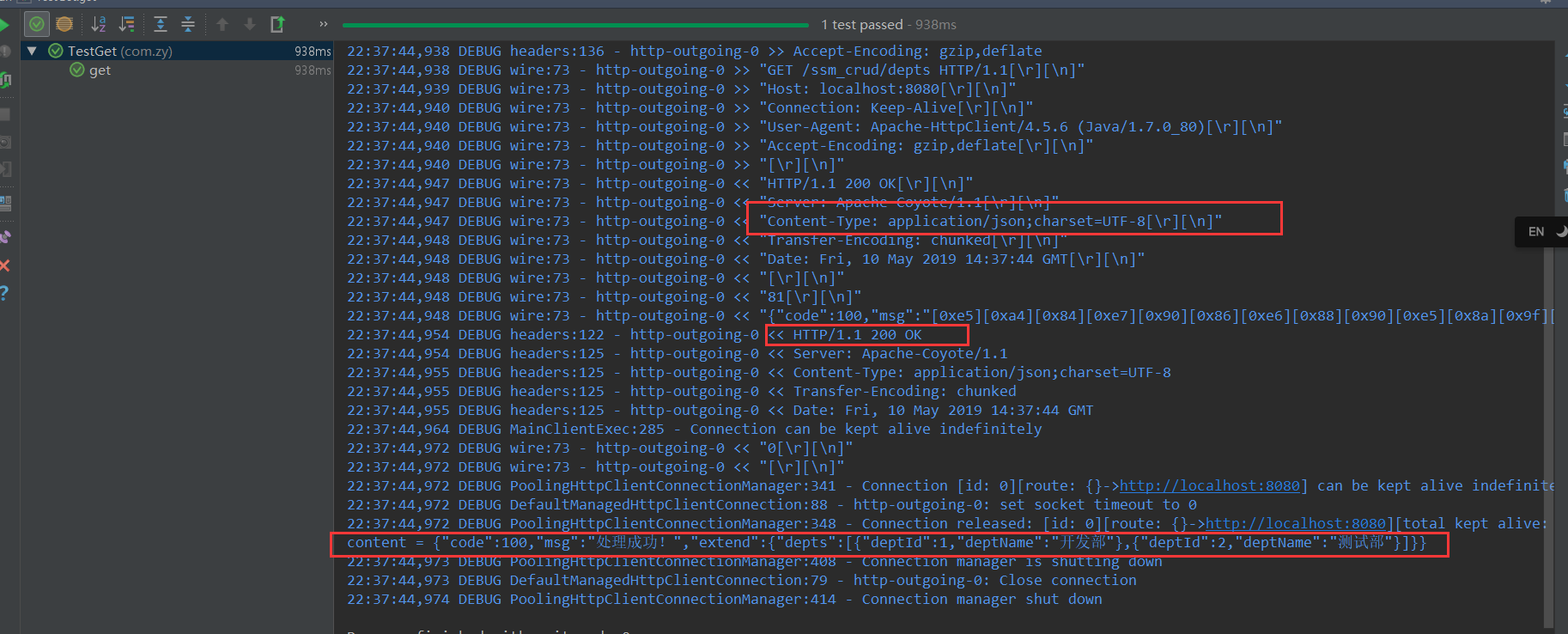Rerun tests with green play icon

click(x=4, y=24)
